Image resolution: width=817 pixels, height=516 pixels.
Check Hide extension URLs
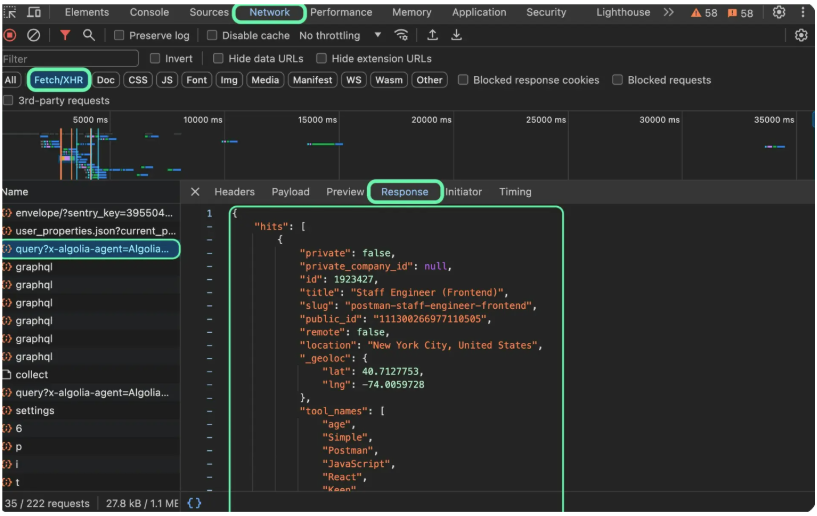point(321,58)
